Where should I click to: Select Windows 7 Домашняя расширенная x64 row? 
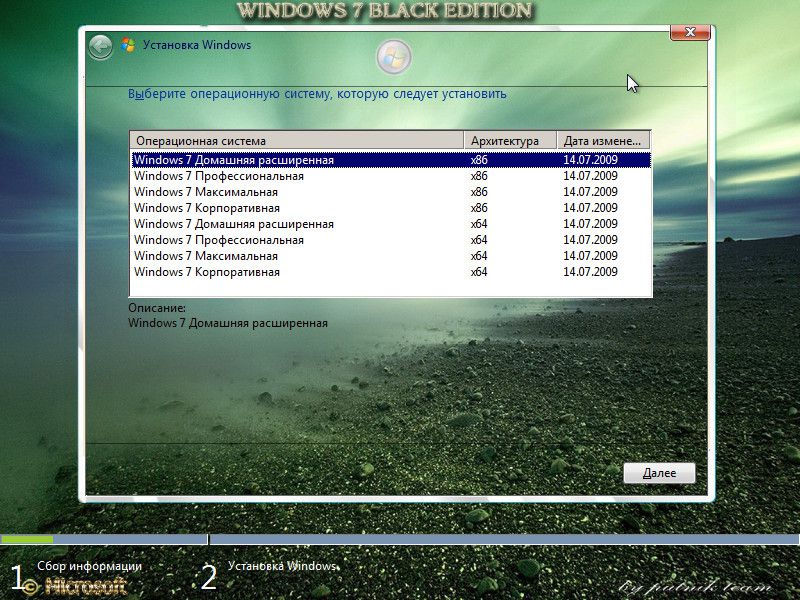391,224
